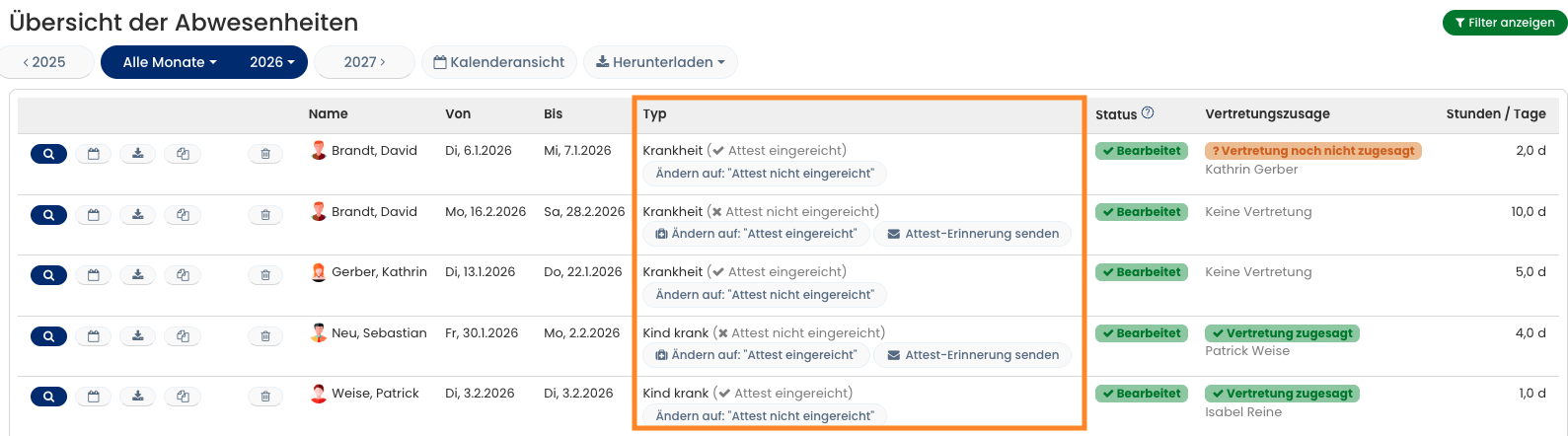Mark Sebastian Neu's Attest as eingereicht

tap(757, 355)
